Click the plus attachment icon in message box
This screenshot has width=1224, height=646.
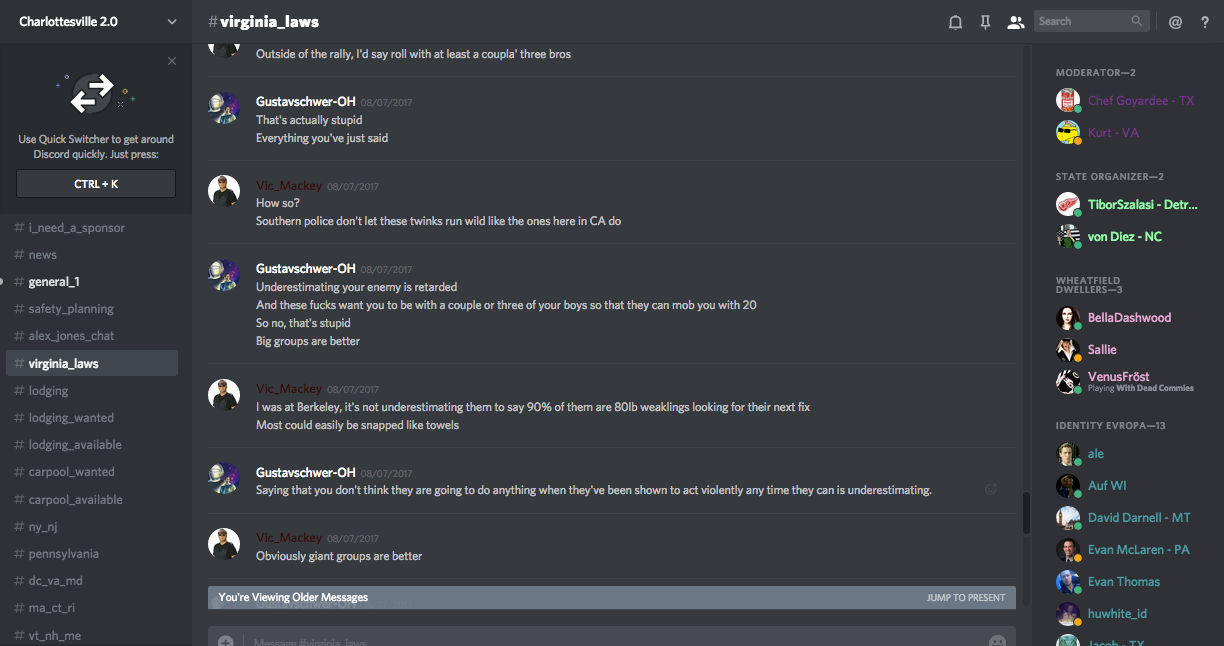[x=226, y=641]
